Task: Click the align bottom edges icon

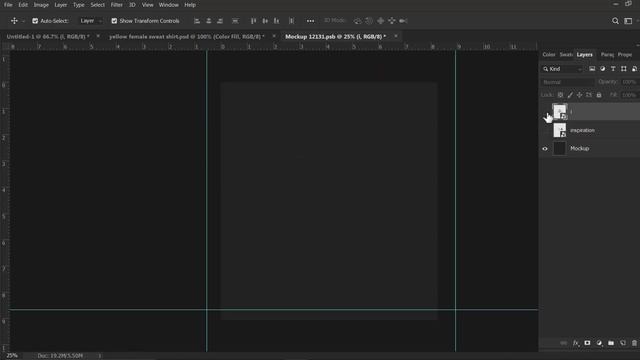Action: tap(276, 21)
